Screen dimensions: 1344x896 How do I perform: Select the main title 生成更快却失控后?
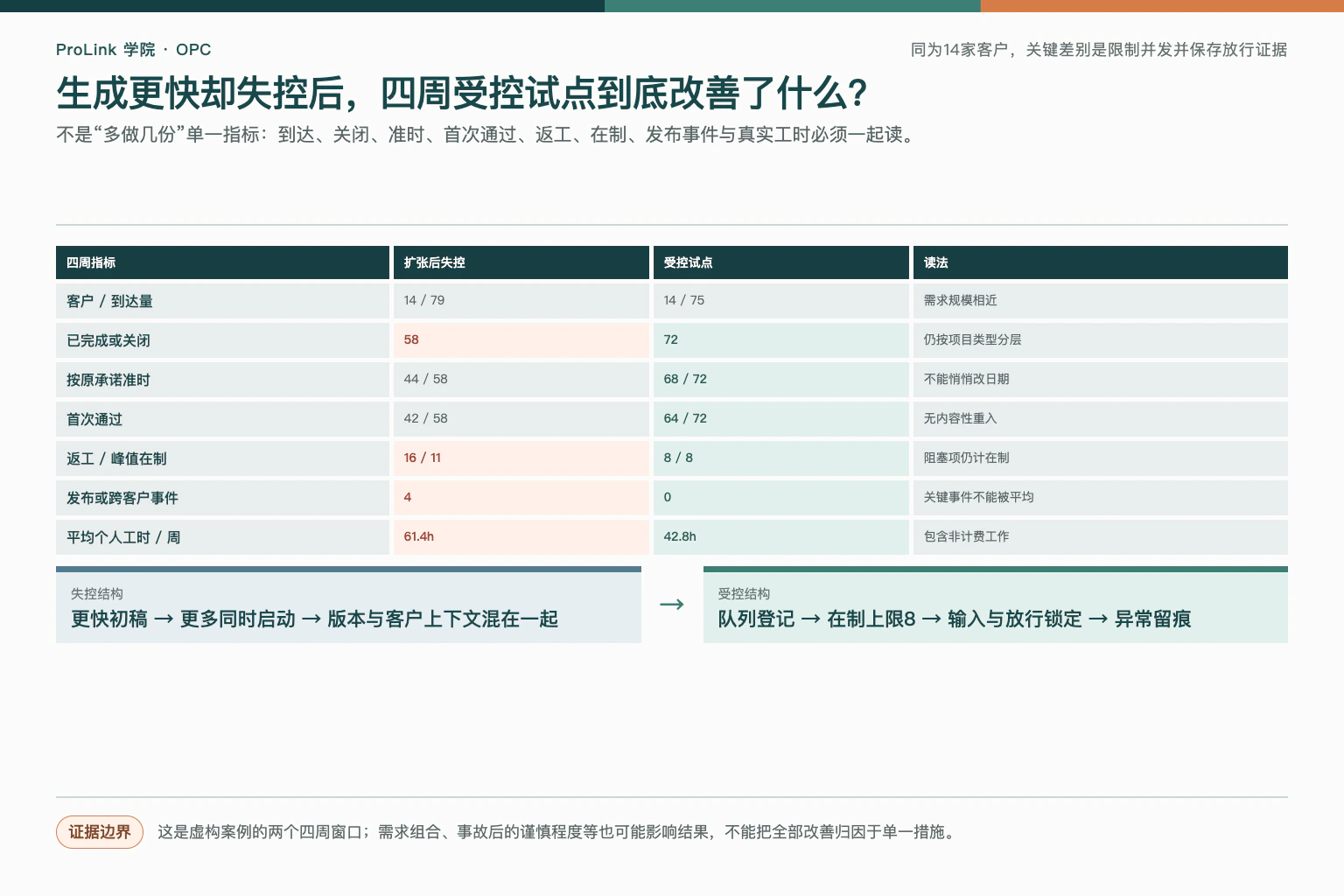point(461,93)
